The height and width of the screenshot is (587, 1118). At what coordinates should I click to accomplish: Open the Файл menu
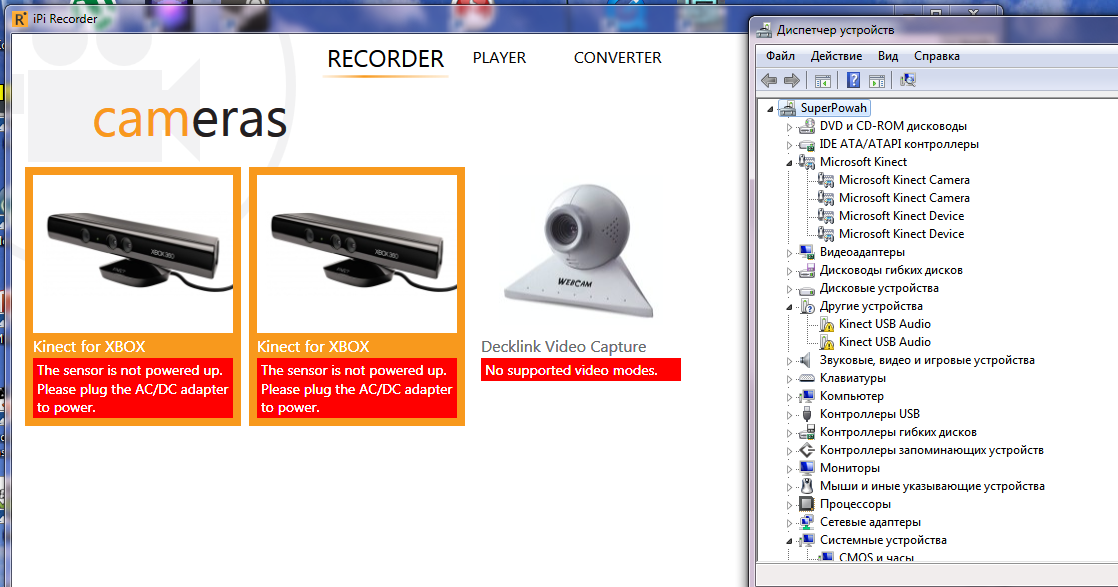pyautogui.click(x=780, y=56)
